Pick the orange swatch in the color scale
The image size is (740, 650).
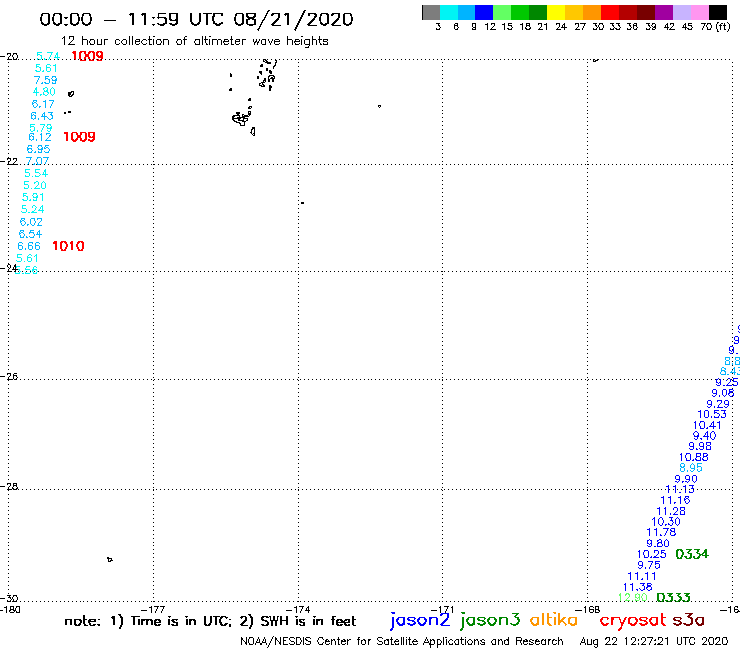tap(592, 12)
